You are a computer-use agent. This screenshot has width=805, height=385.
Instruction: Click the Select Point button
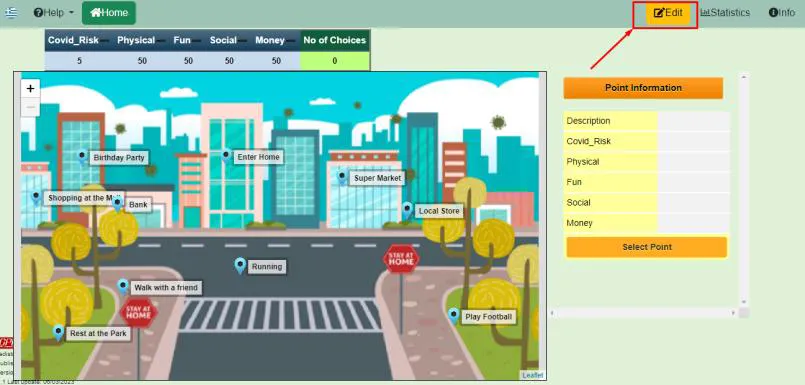(x=647, y=247)
